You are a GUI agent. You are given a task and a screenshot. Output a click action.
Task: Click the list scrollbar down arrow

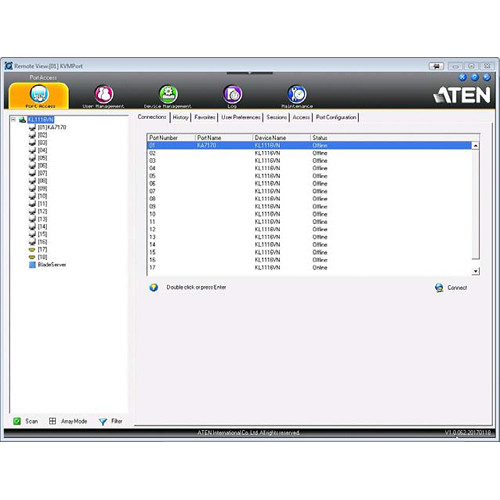pos(476,271)
